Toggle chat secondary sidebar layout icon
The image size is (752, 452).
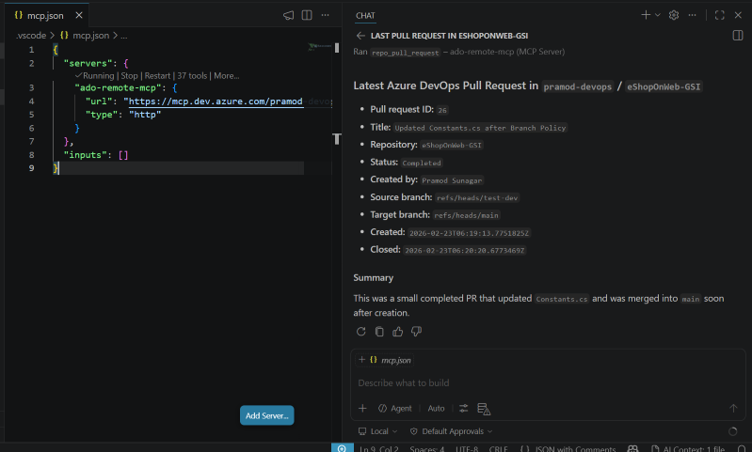[738, 36]
